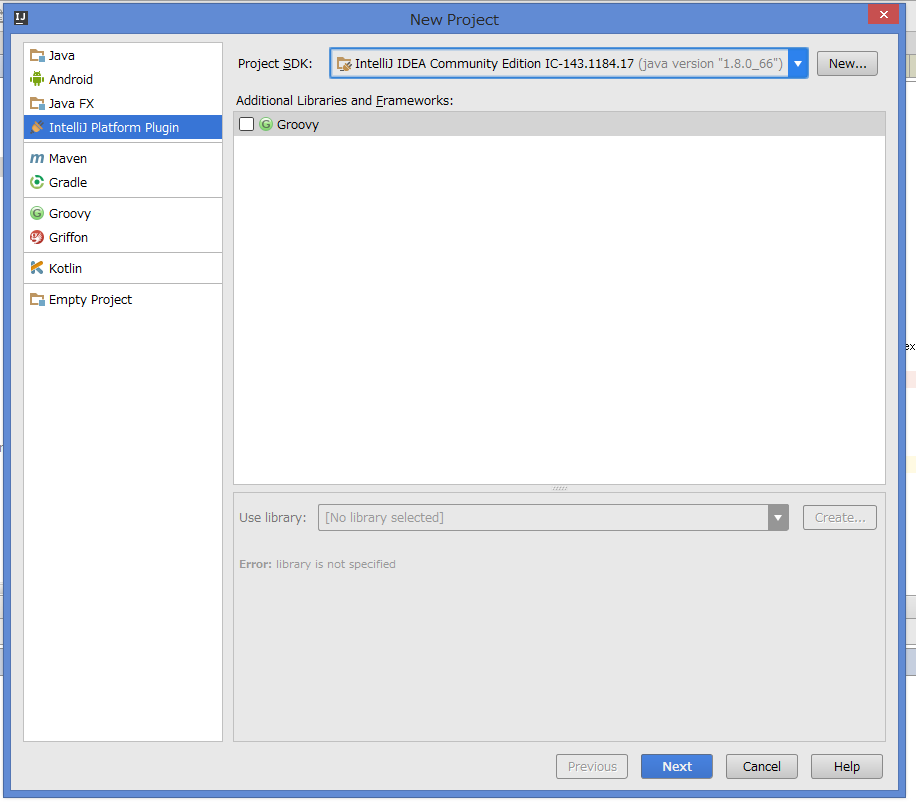Screen dimensions: 916x808
Task: Click the '[No library selected]' combo box
Action: tap(553, 518)
